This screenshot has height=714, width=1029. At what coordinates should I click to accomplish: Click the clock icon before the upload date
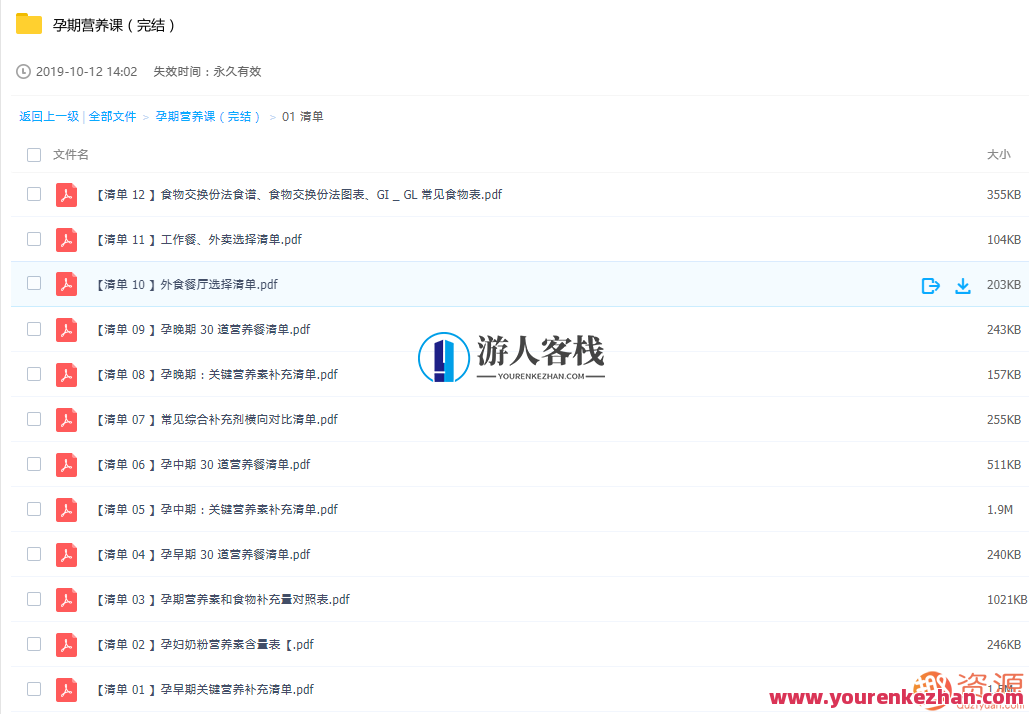[x=22, y=71]
